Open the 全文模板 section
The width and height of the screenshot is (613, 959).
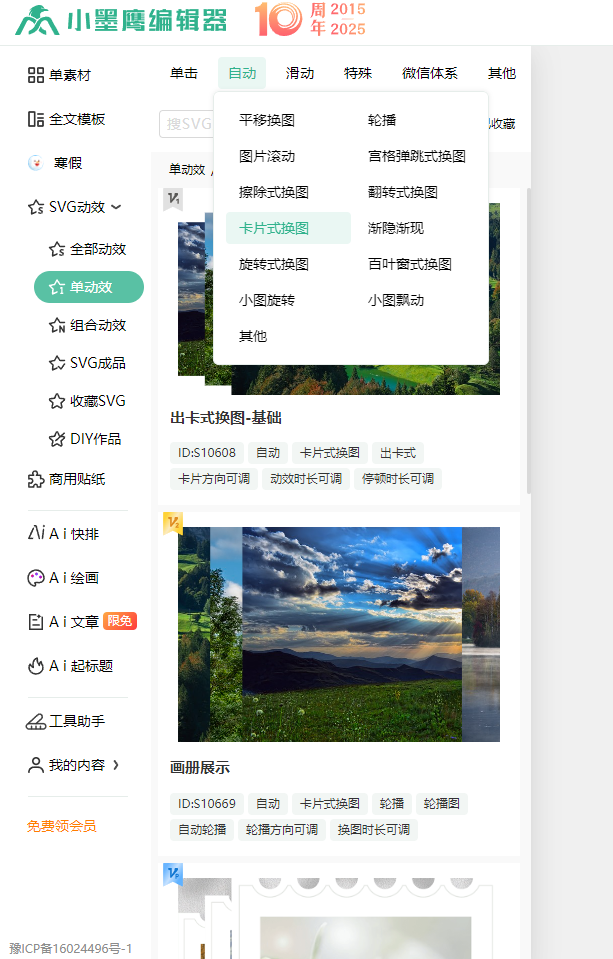click(66, 119)
